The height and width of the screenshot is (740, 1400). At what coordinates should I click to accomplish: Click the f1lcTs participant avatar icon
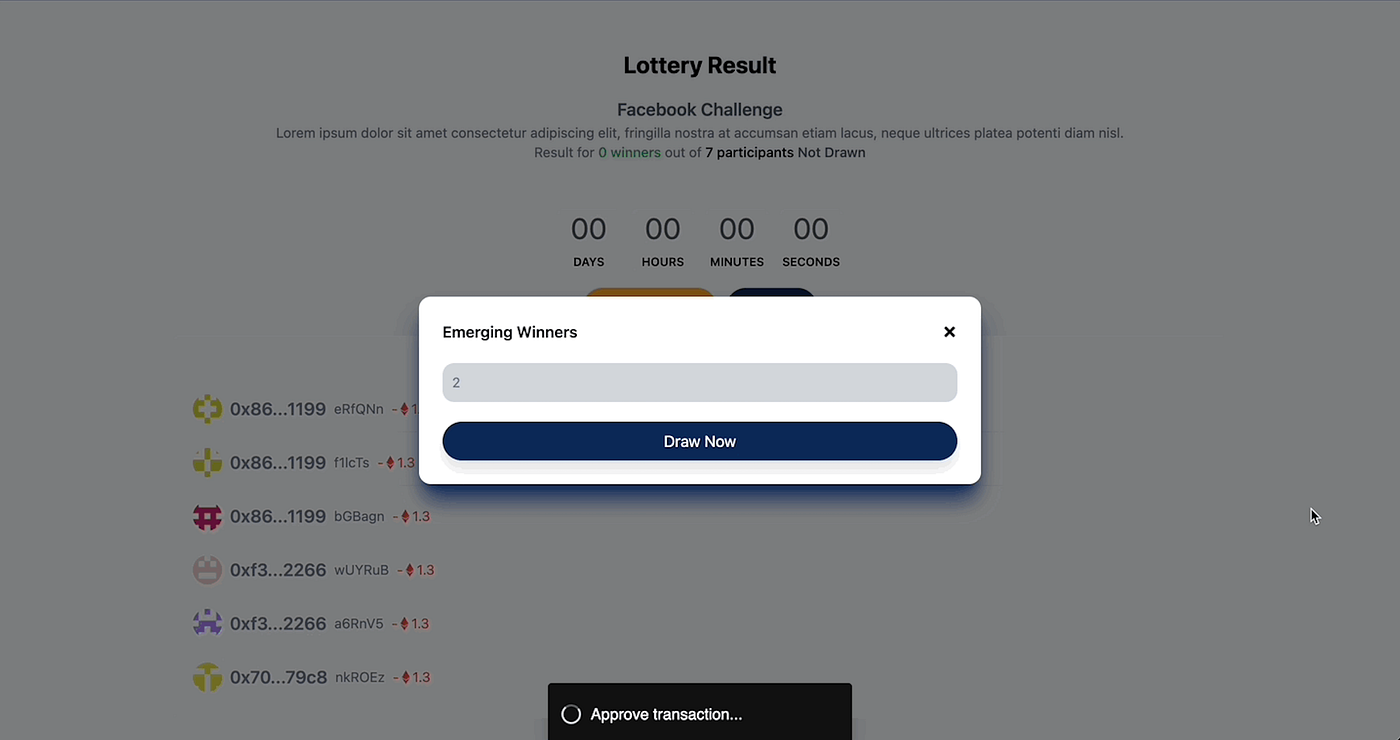(207, 463)
